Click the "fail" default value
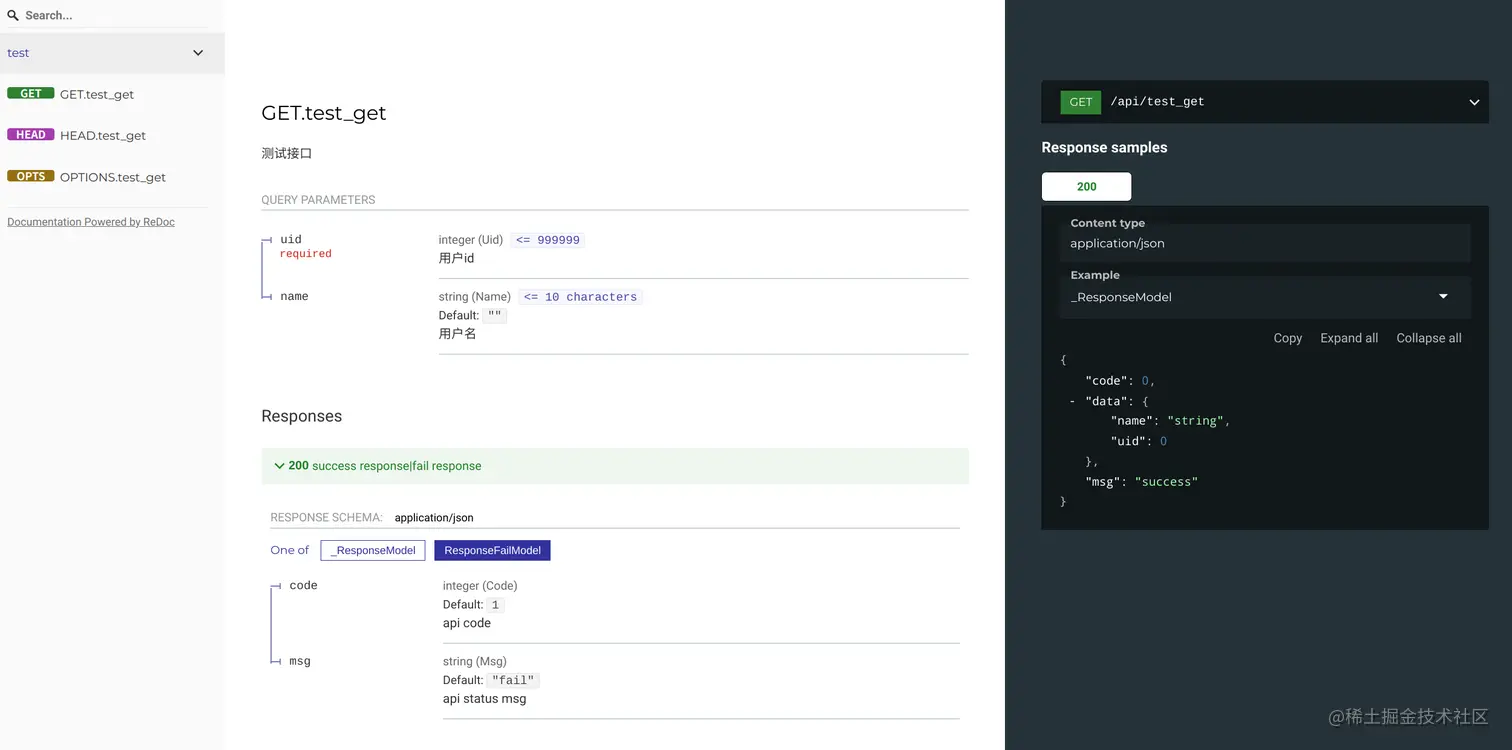1512x750 pixels. coord(514,680)
